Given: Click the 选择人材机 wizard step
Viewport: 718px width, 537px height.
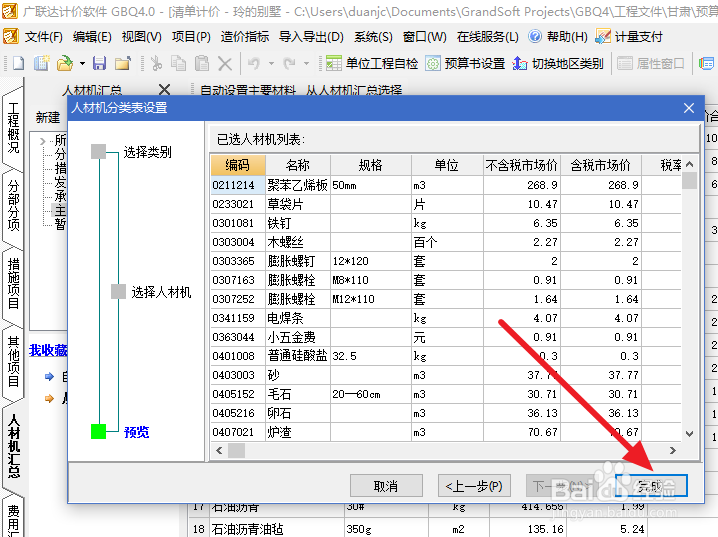Looking at the screenshot, I should click(x=161, y=292).
